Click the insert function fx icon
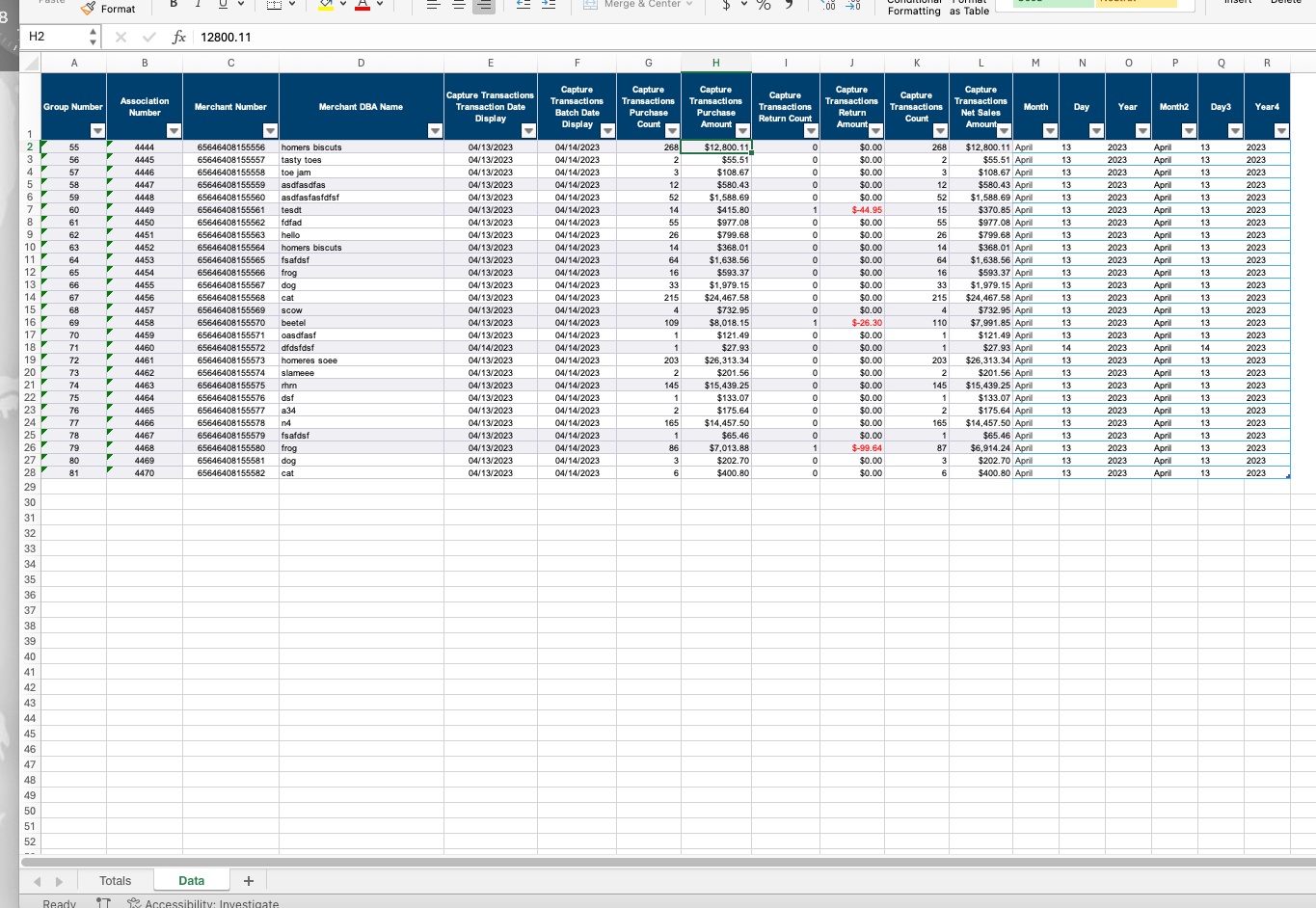Screen dimensions: 1316x908 tap(178, 37)
